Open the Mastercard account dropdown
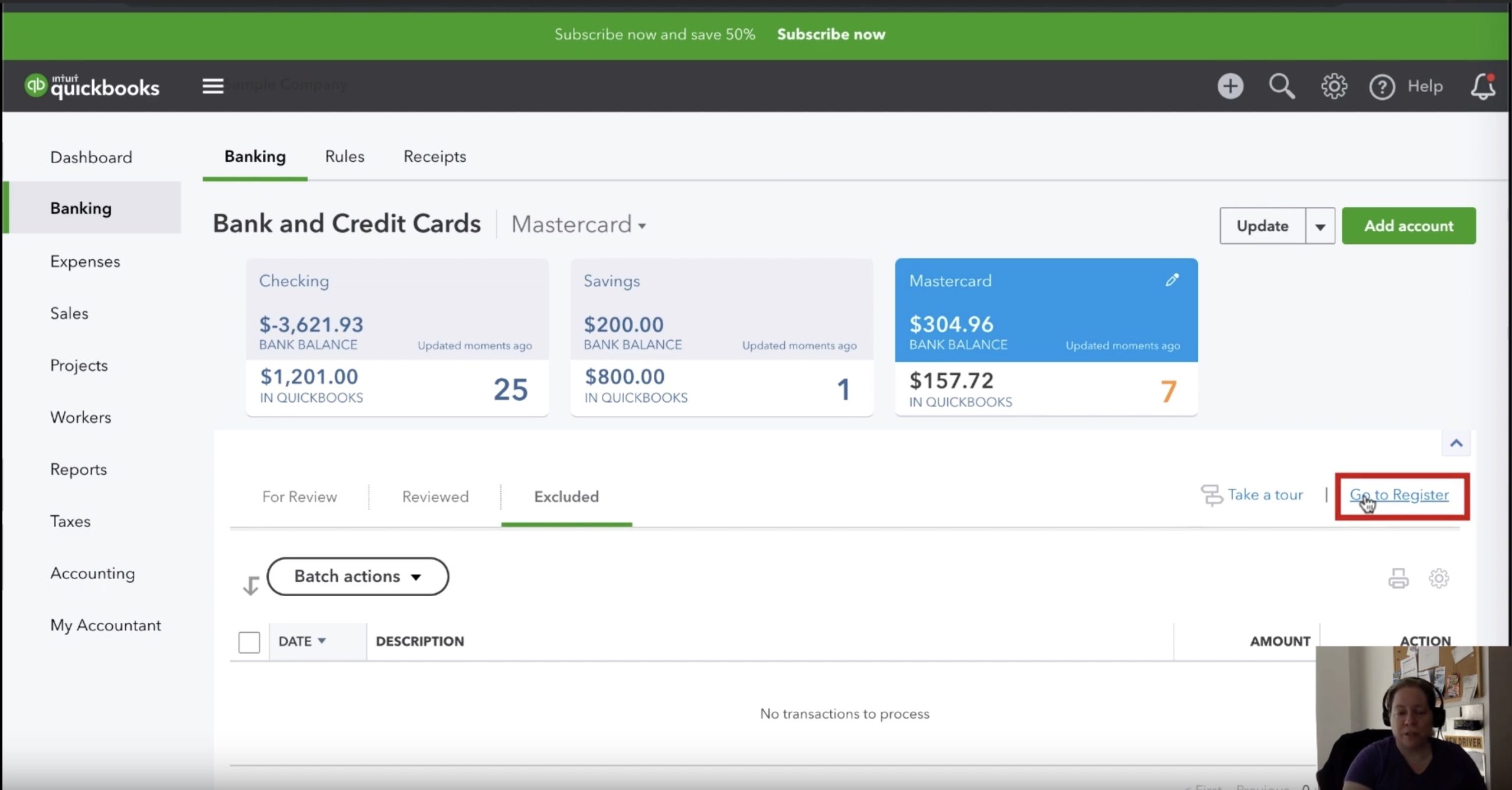Viewport: 1512px width, 790px height. coord(578,225)
